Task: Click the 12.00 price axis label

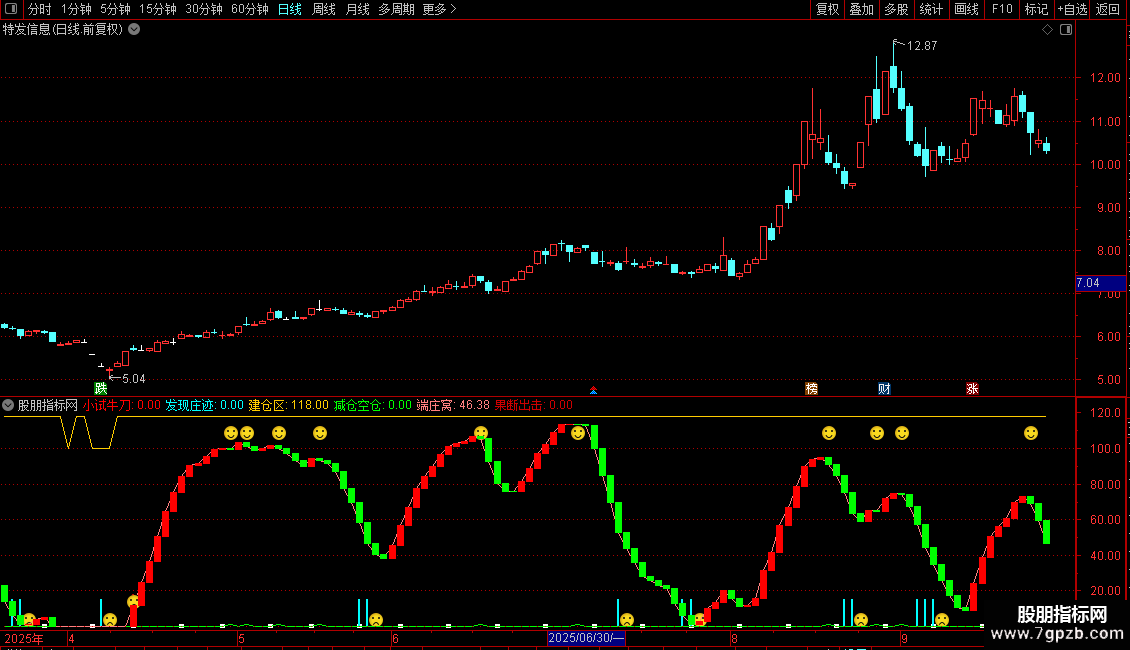Action: 1105,78
